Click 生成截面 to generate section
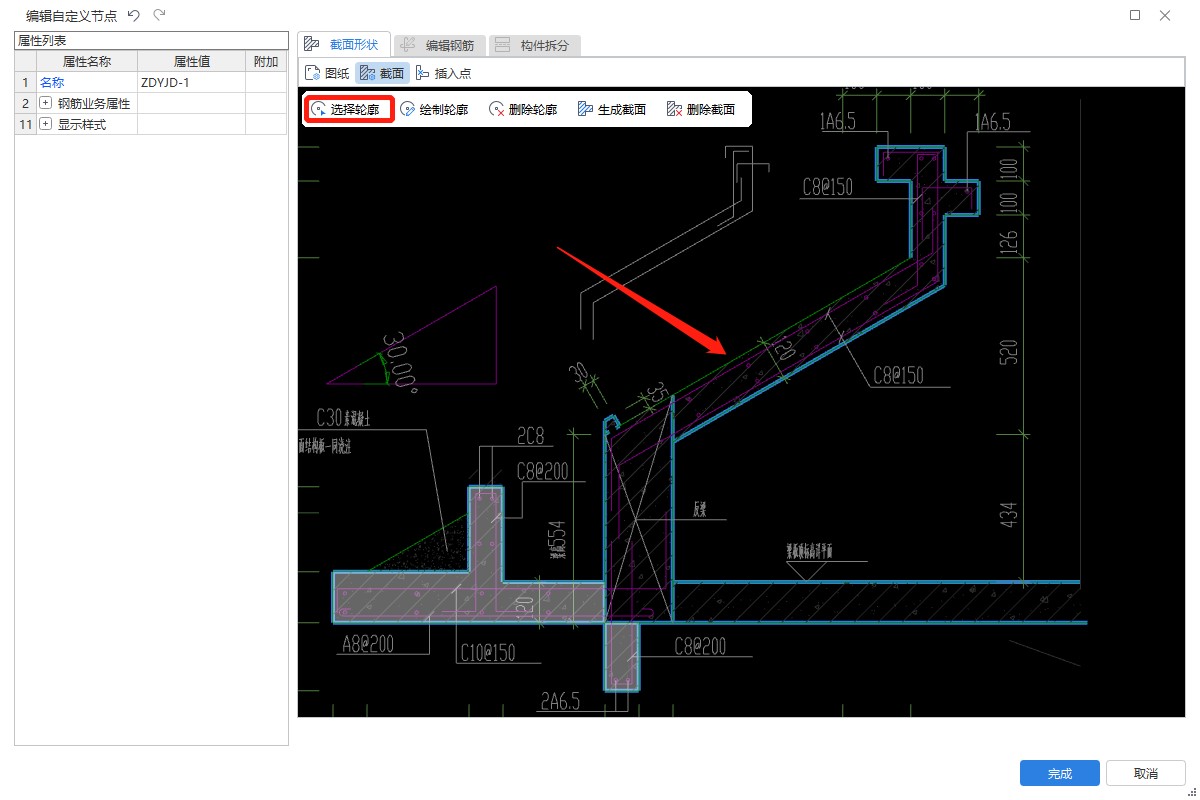 (x=612, y=109)
